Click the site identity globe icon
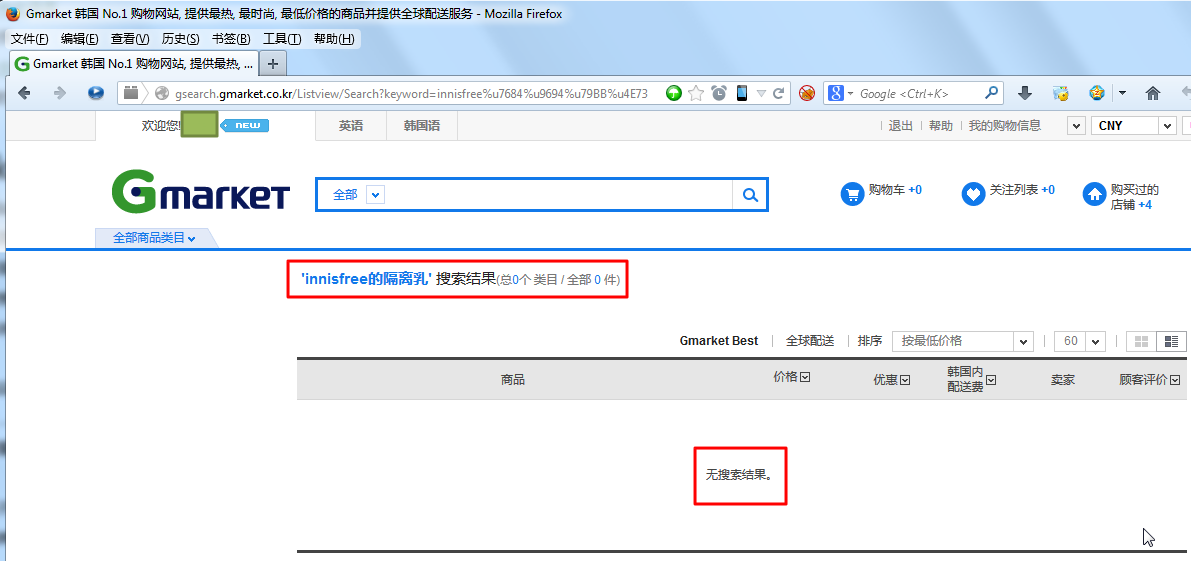Screen dimensions: 1191x561 pyautogui.click(x=160, y=93)
